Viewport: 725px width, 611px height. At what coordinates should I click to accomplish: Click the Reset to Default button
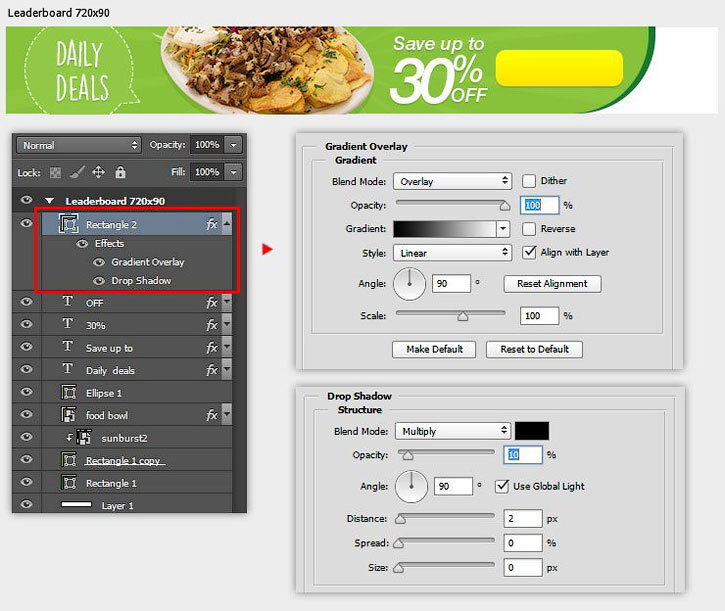click(x=534, y=349)
